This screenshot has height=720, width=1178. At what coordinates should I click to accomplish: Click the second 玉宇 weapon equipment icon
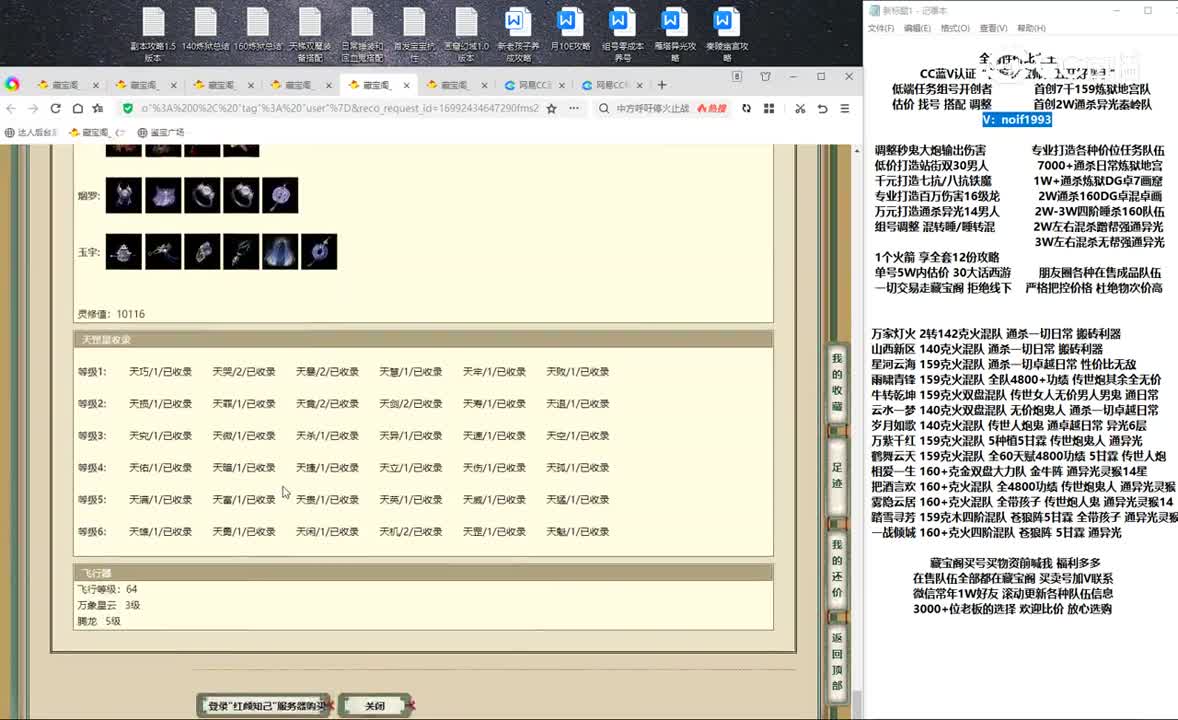pyautogui.click(x=163, y=251)
